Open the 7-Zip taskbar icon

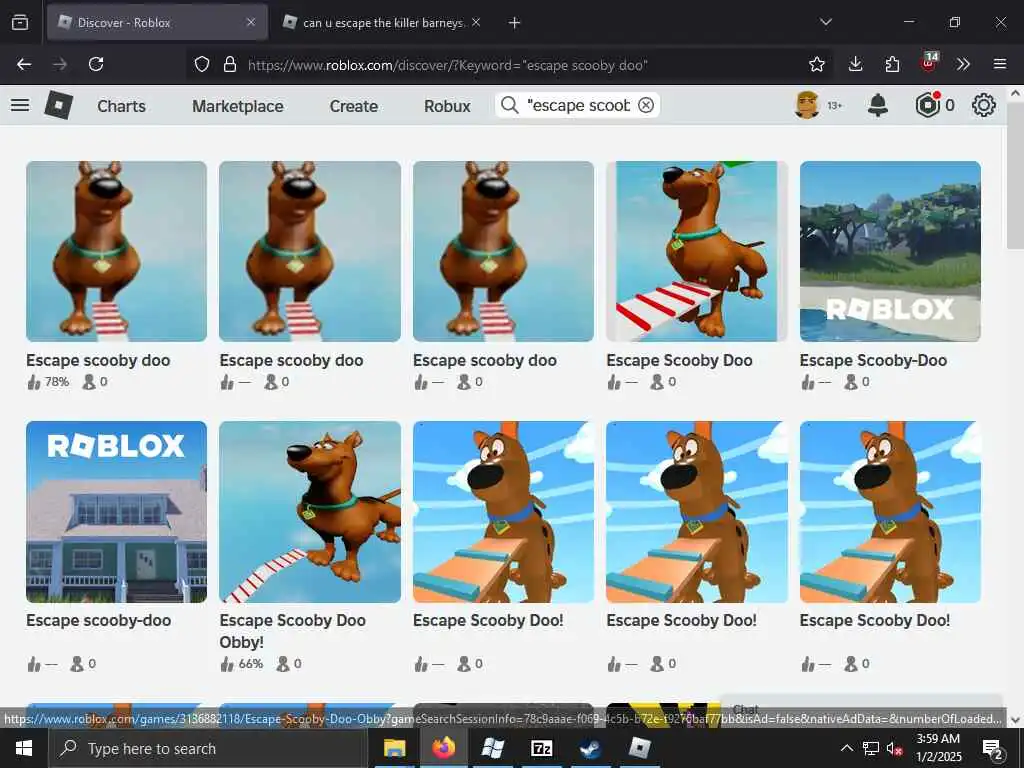[541, 748]
